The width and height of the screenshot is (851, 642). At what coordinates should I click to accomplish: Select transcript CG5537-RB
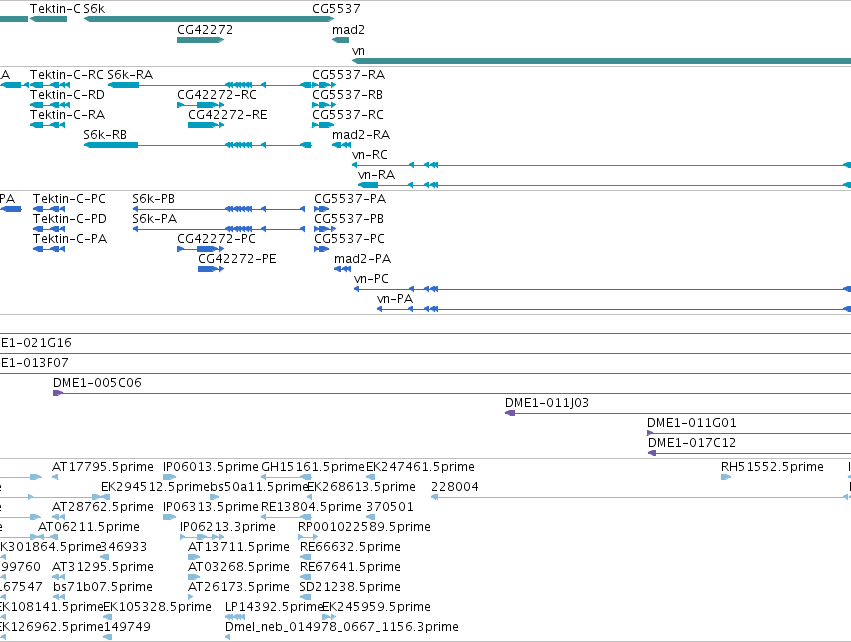[324, 105]
